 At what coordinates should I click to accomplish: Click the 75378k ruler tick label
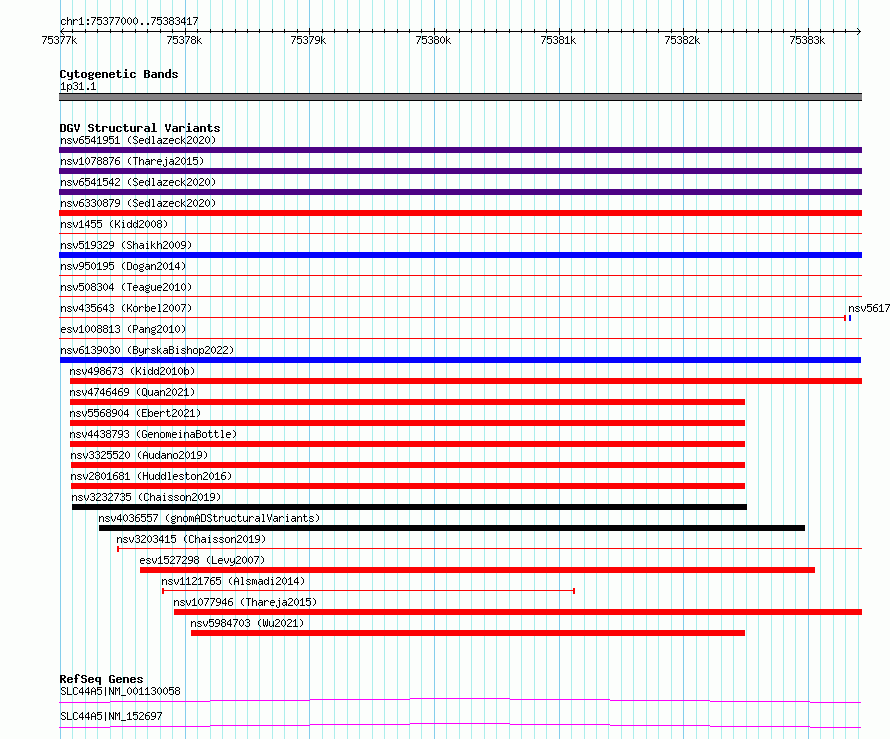coord(184,40)
